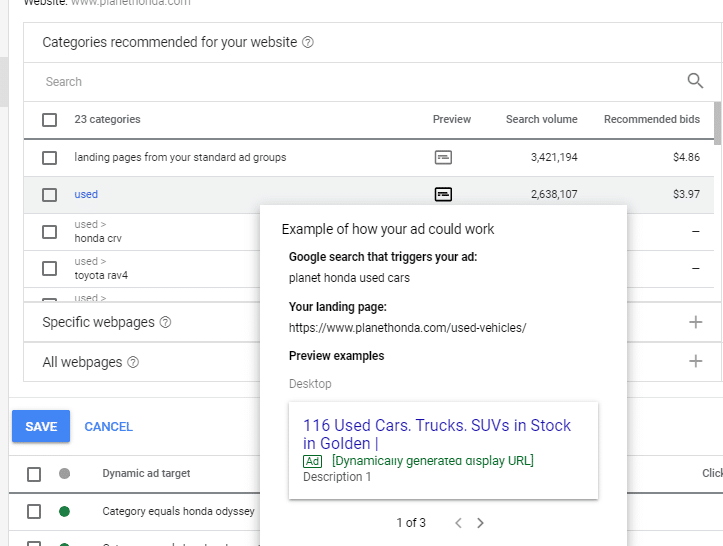Go to next ad preview example
Viewport: 723px width, 546px height.
480,523
